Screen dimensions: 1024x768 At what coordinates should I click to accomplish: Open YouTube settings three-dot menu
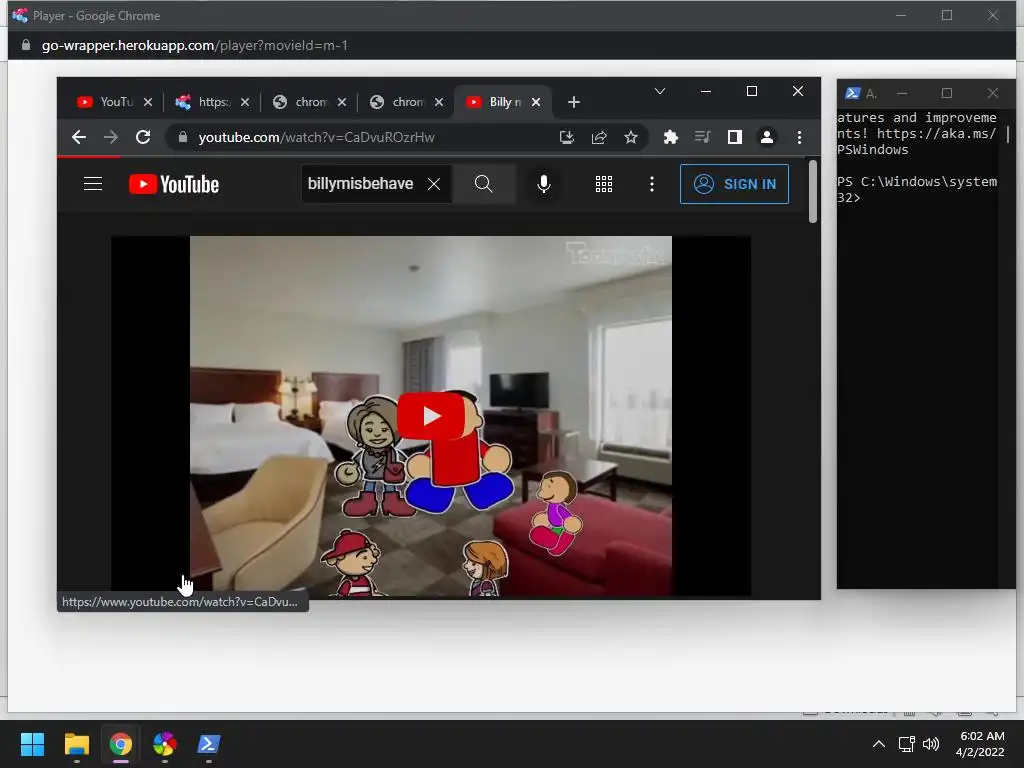pyautogui.click(x=652, y=184)
